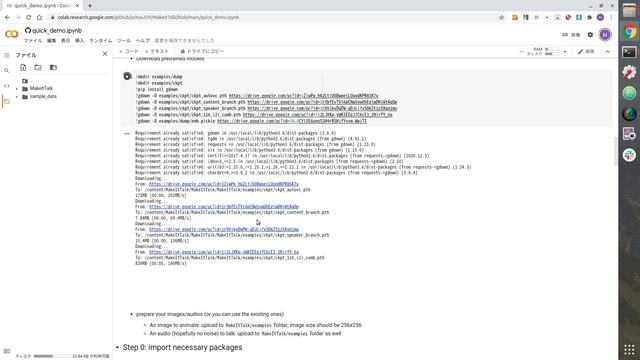This screenshot has height=360, width=640.
Task: Select the MakeItTalk folder name
Action: [41, 89]
